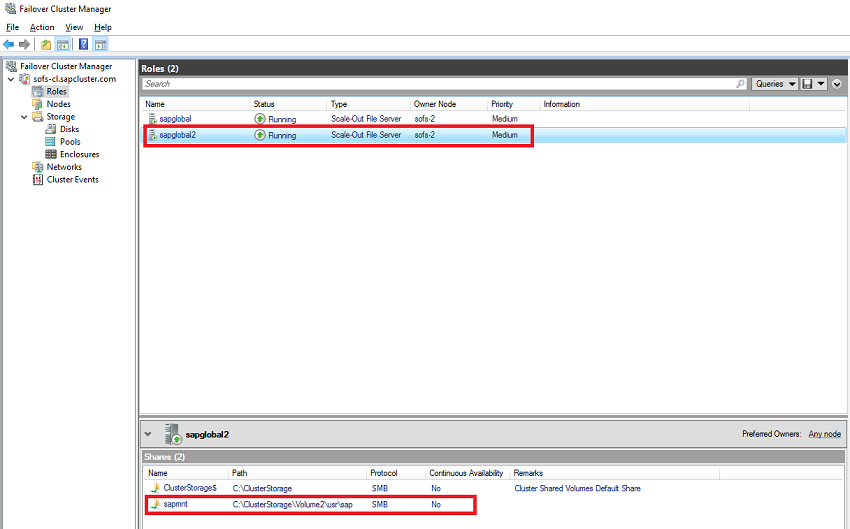Viewport: 850px width, 529px height.
Task: Select the sapglobal2 role name
Action: (178, 135)
